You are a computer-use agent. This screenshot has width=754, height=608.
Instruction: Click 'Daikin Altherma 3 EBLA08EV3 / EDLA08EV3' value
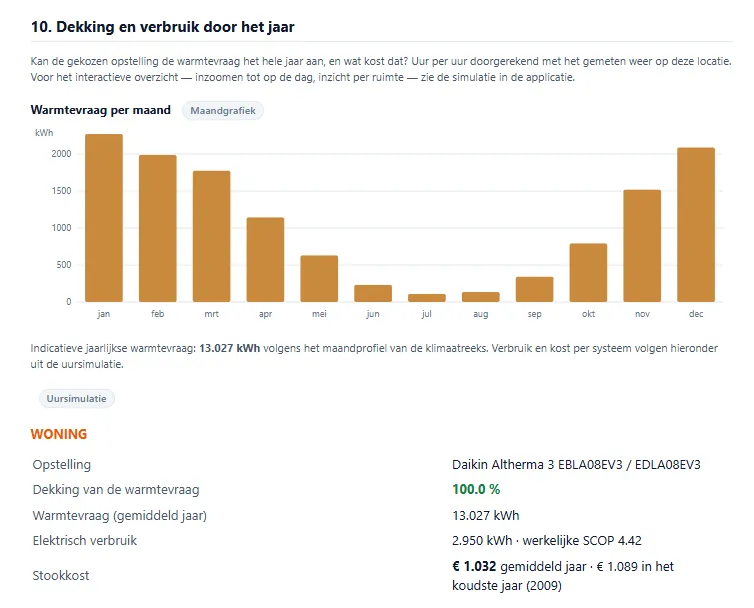[576, 465]
